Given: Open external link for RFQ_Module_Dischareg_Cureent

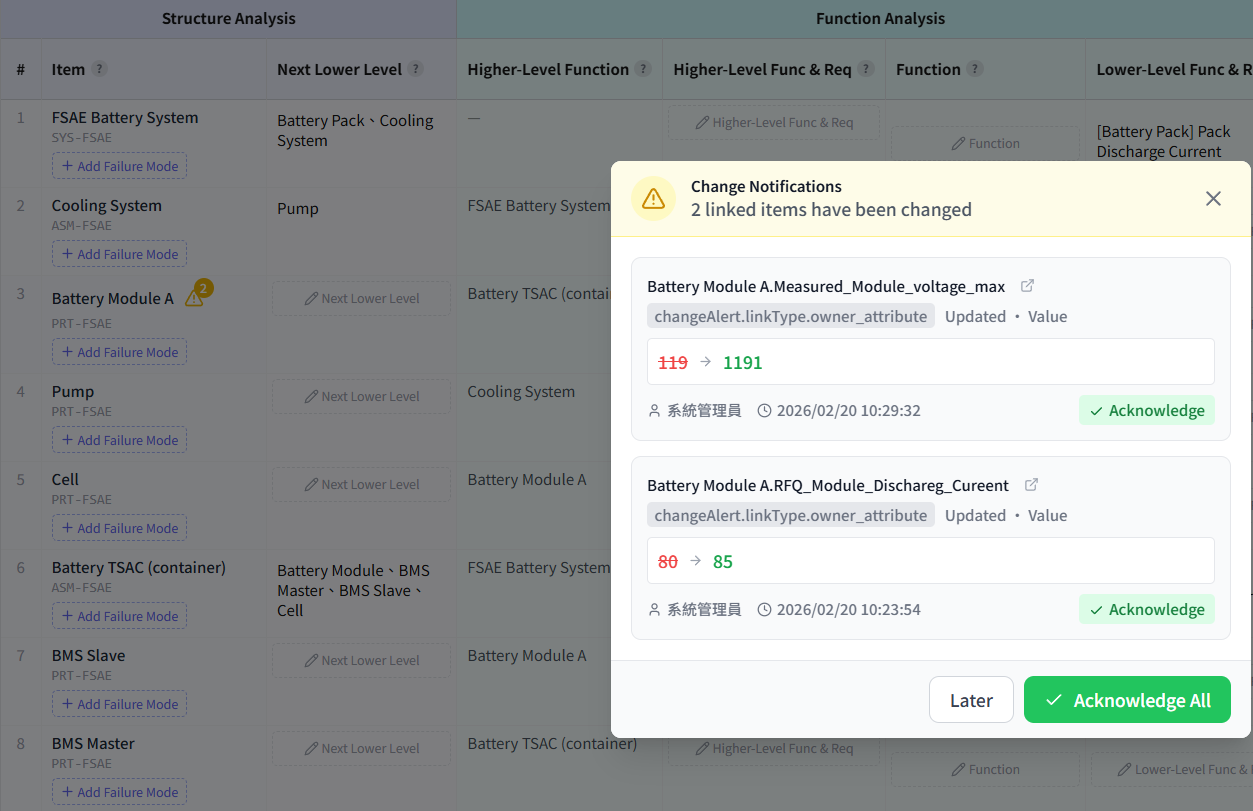Looking at the screenshot, I should [x=1031, y=485].
